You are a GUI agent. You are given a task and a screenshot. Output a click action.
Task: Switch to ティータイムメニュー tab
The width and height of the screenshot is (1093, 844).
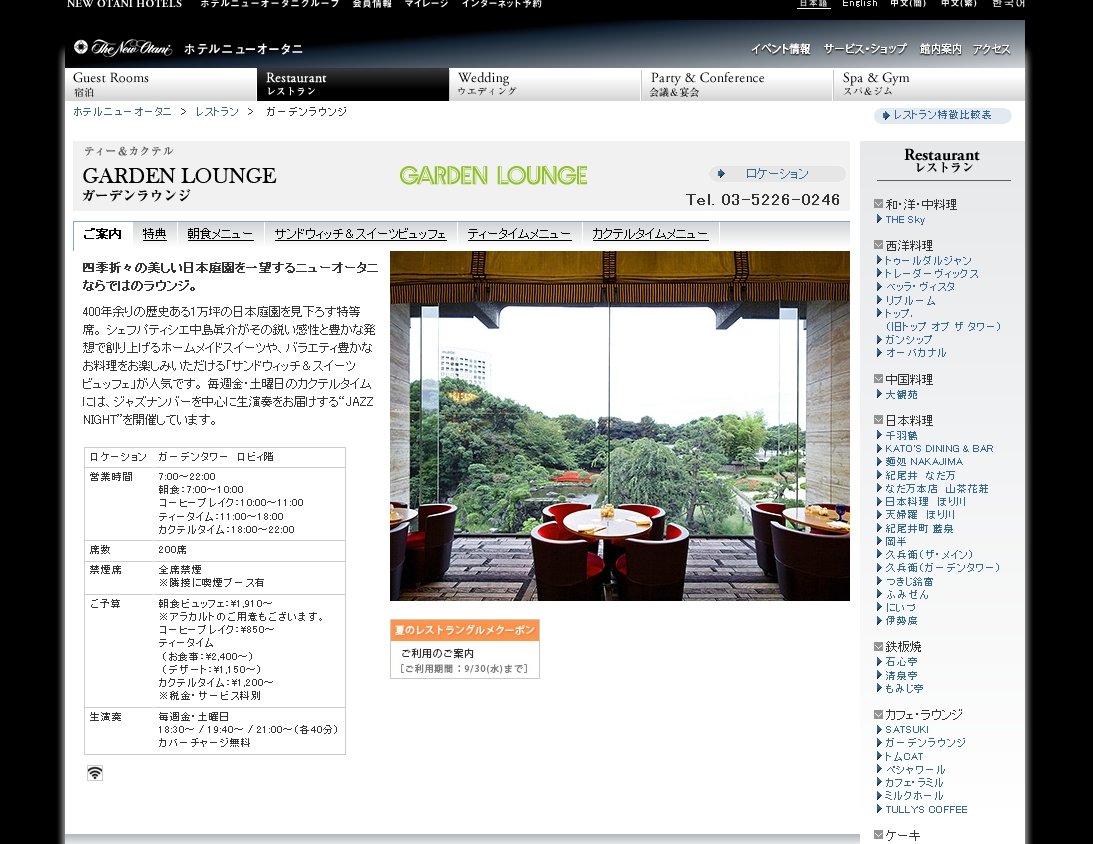tap(519, 234)
